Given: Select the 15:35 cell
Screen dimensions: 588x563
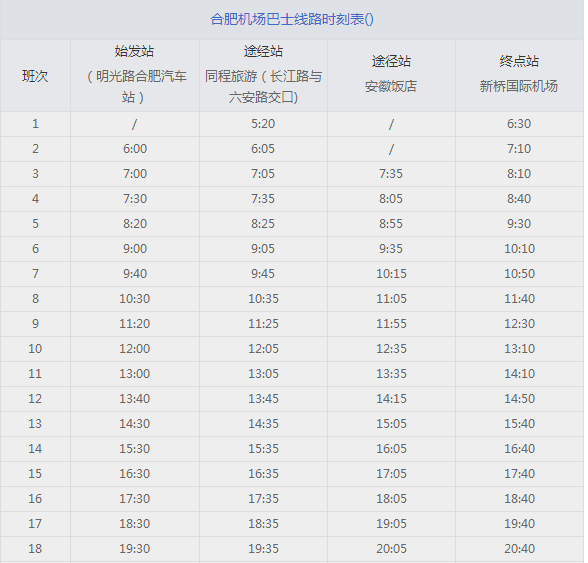Looking at the screenshot, I should 263,449.
